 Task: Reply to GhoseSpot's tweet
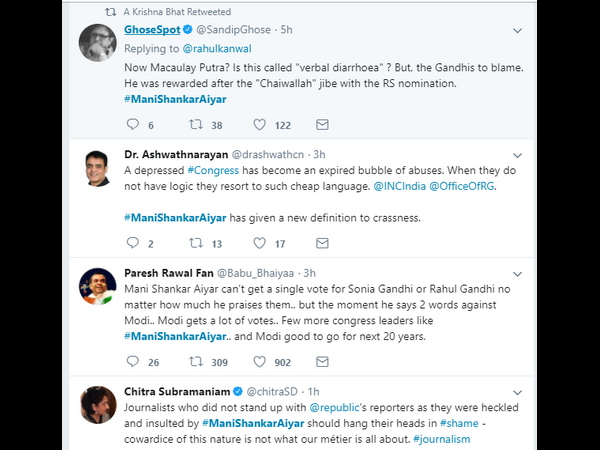[133, 125]
